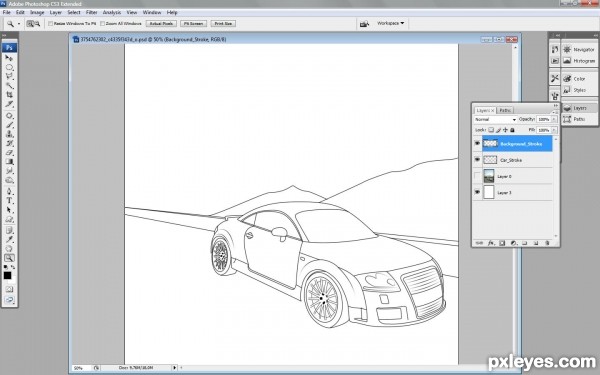Viewport: 600px width, 375px height.
Task: Select the Shape tool
Action: click(9, 219)
